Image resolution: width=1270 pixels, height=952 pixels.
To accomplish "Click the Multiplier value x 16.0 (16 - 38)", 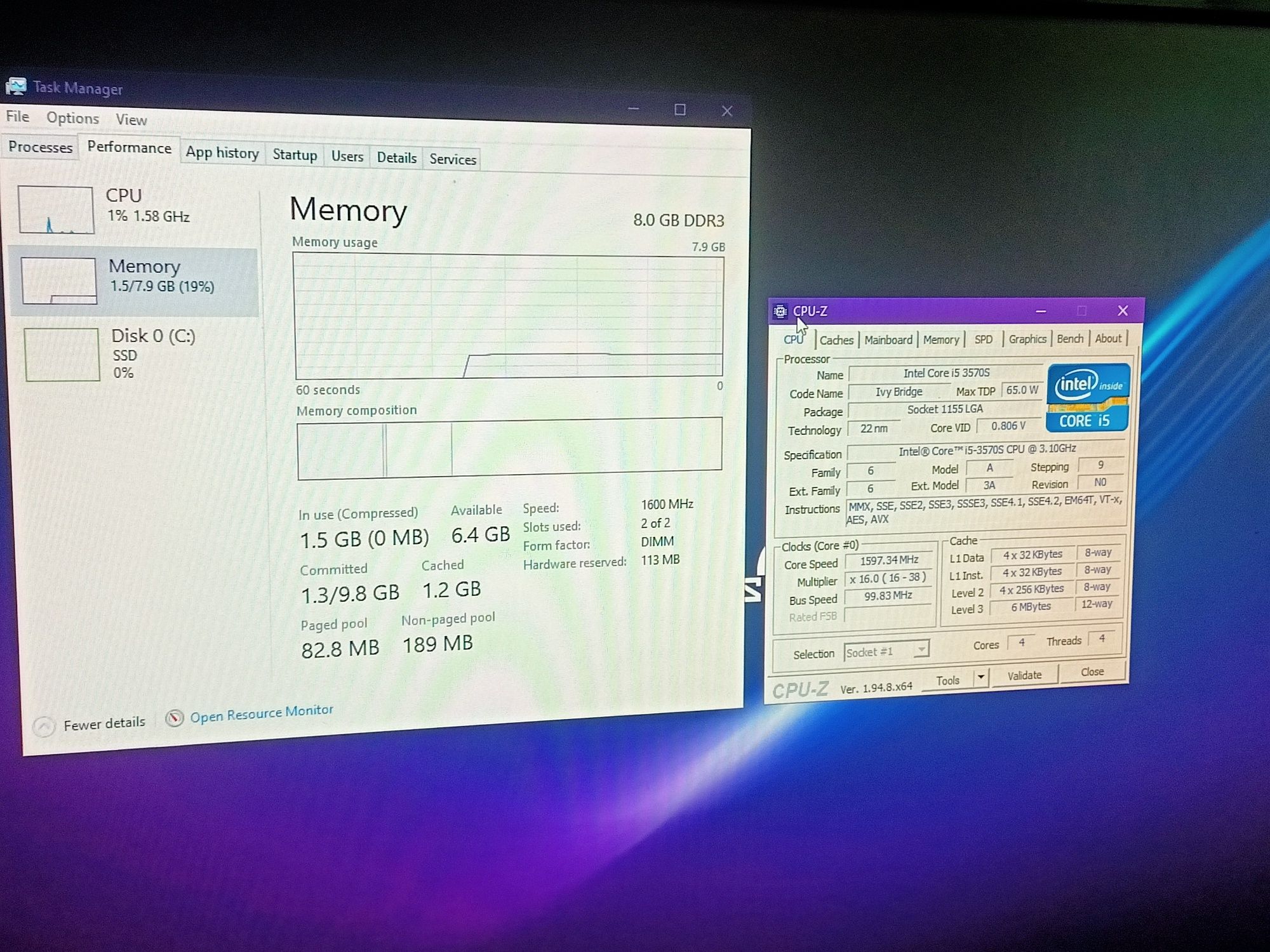I will point(888,578).
